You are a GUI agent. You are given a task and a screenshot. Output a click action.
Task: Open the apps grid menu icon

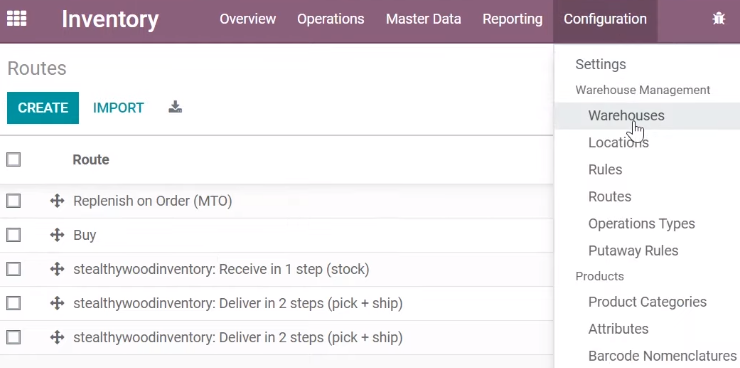pos(17,19)
